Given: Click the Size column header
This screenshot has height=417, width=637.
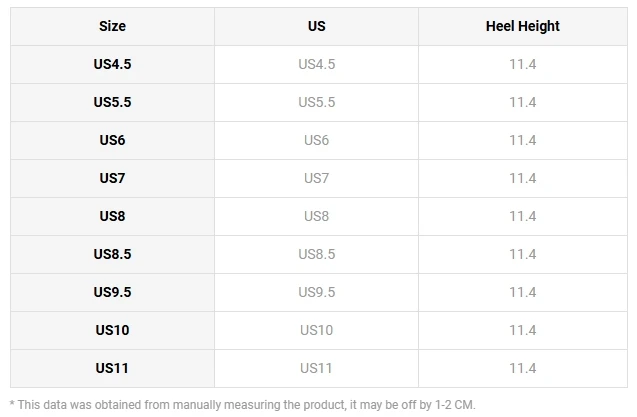Looking at the screenshot, I should tap(112, 26).
